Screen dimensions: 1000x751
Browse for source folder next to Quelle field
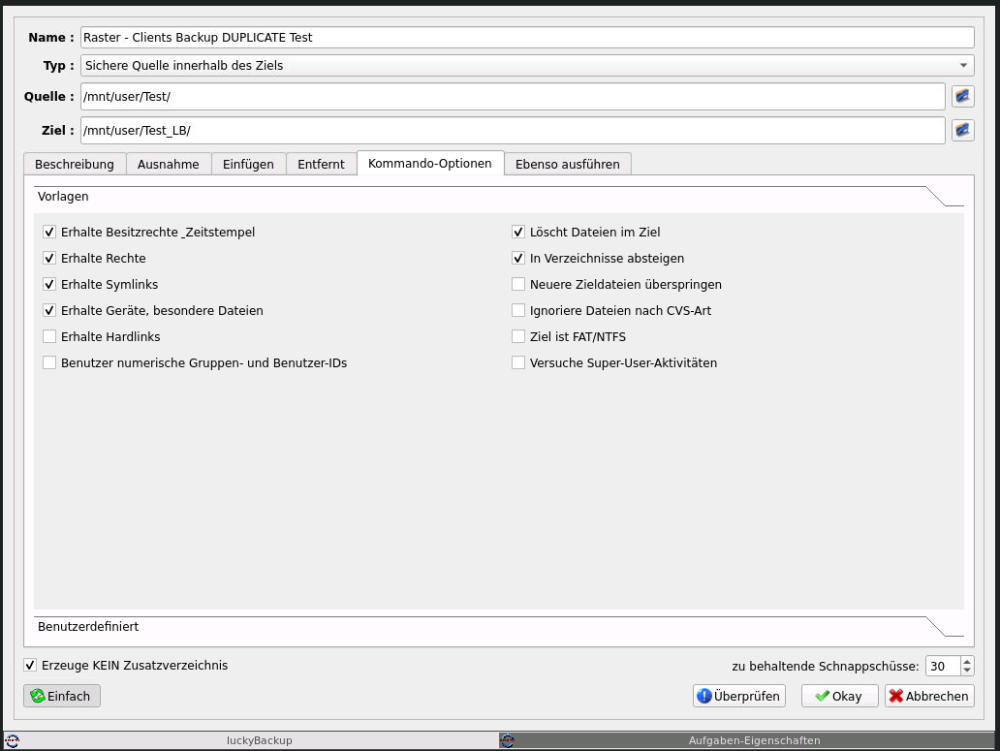pyautogui.click(x=962, y=96)
